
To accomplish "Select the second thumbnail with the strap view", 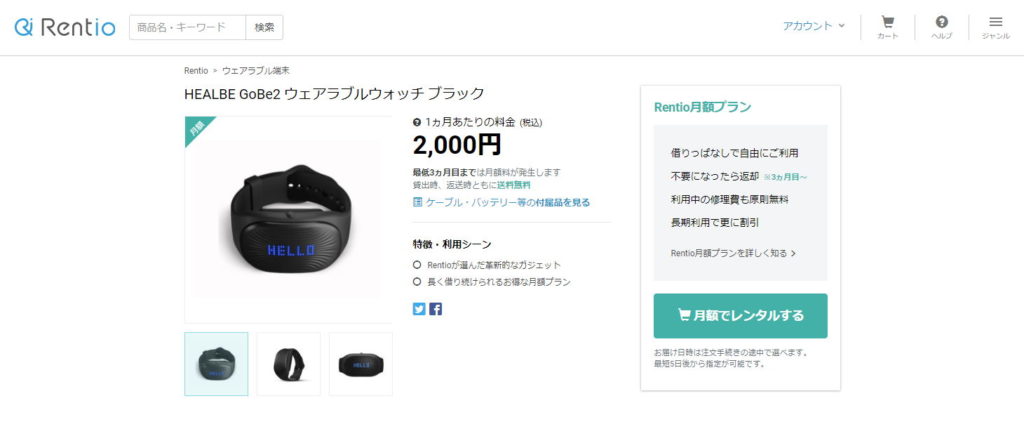I will 289,364.
